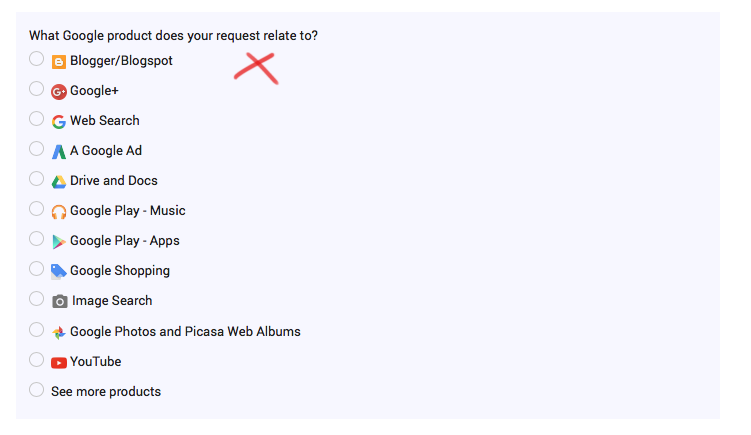Screen dimensions: 751x435
Task: Click the 'Google Photos and Picasa Web Albums' label
Action: [x=185, y=332]
